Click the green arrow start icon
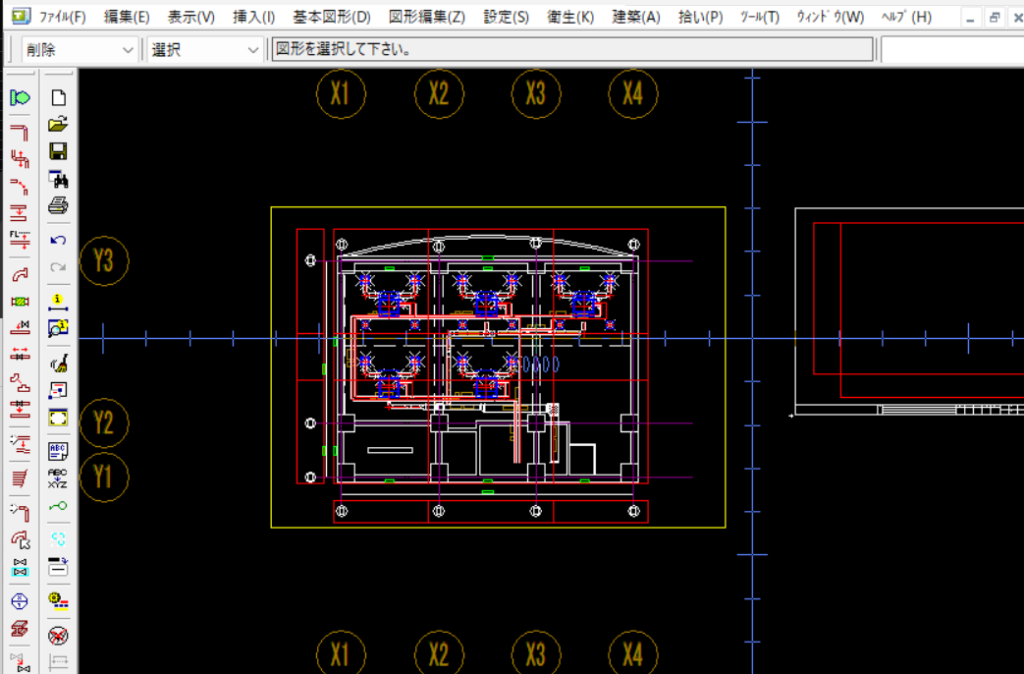1024x674 pixels. [20, 98]
